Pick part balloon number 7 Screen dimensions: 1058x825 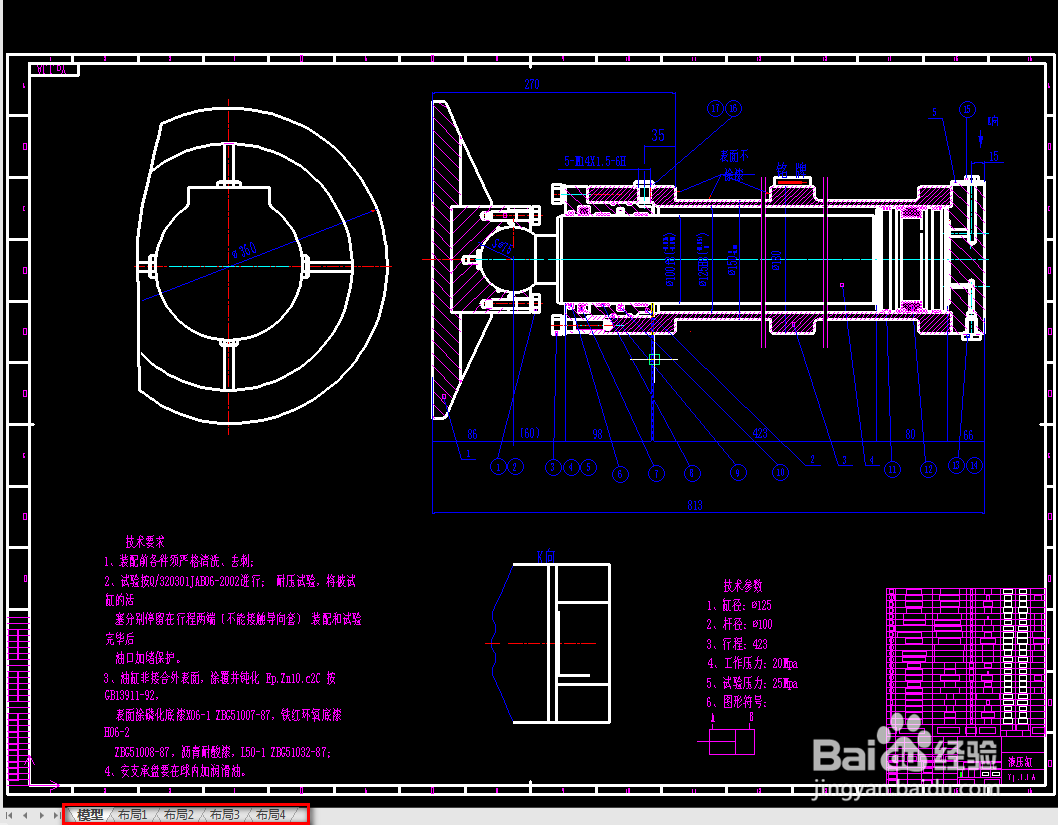point(656,474)
